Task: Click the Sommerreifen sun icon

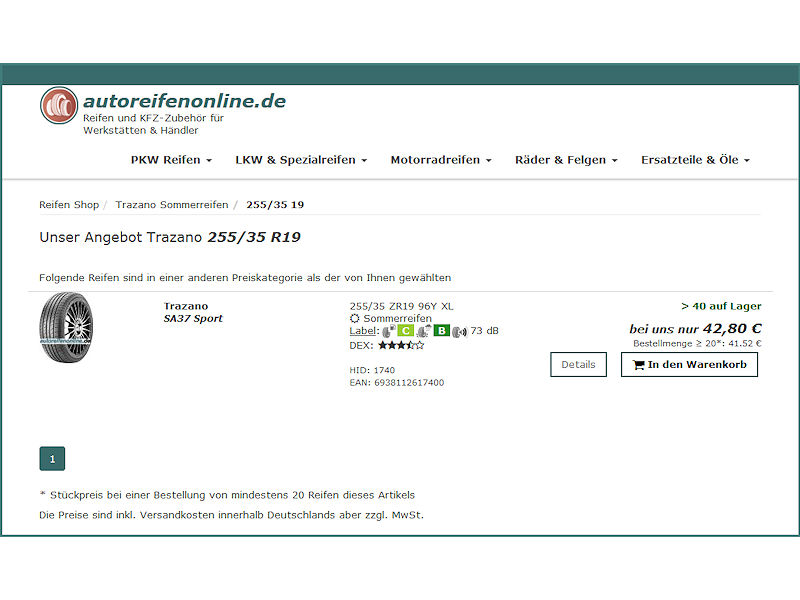Action: pyautogui.click(x=355, y=318)
